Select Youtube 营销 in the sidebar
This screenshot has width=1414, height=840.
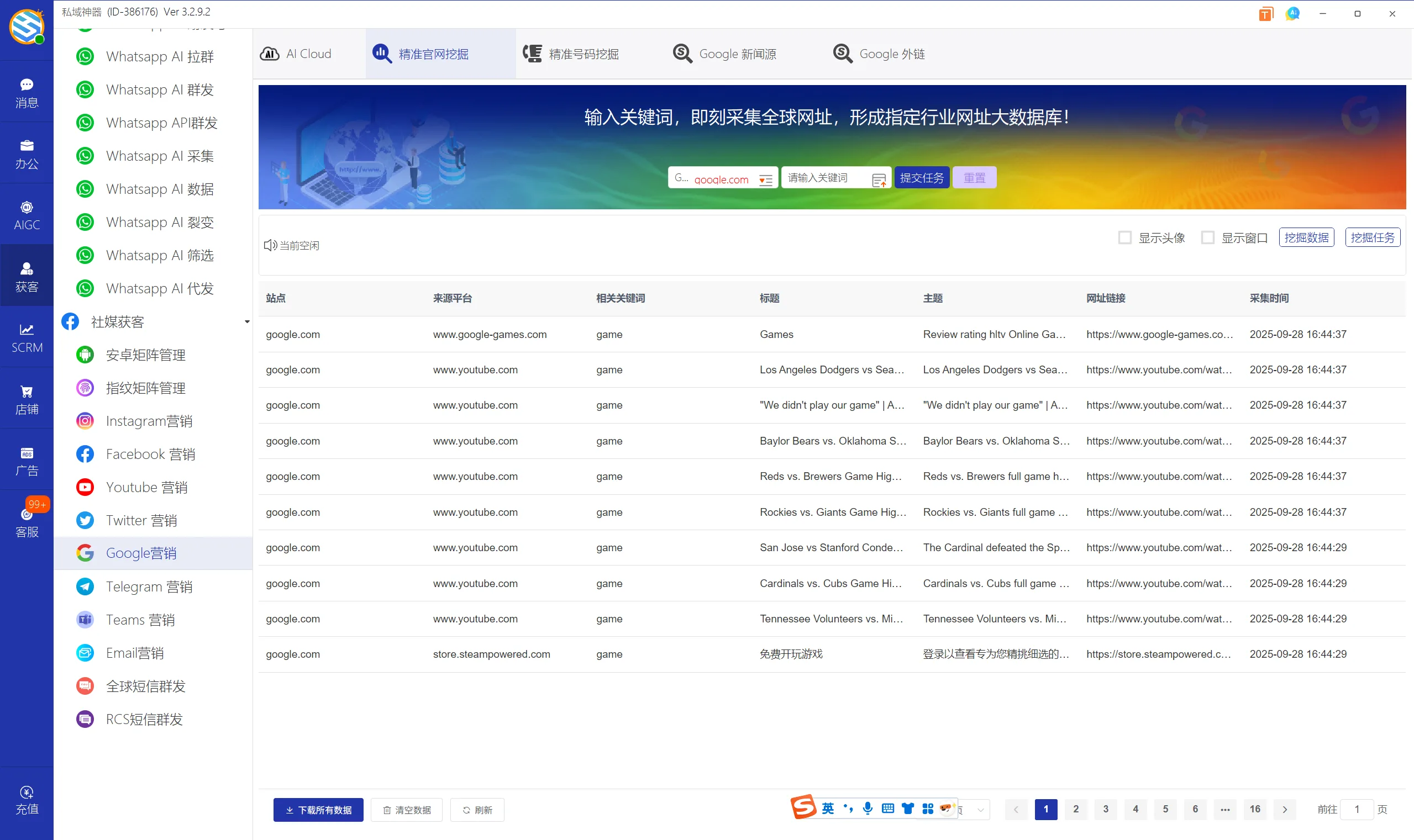(x=146, y=487)
